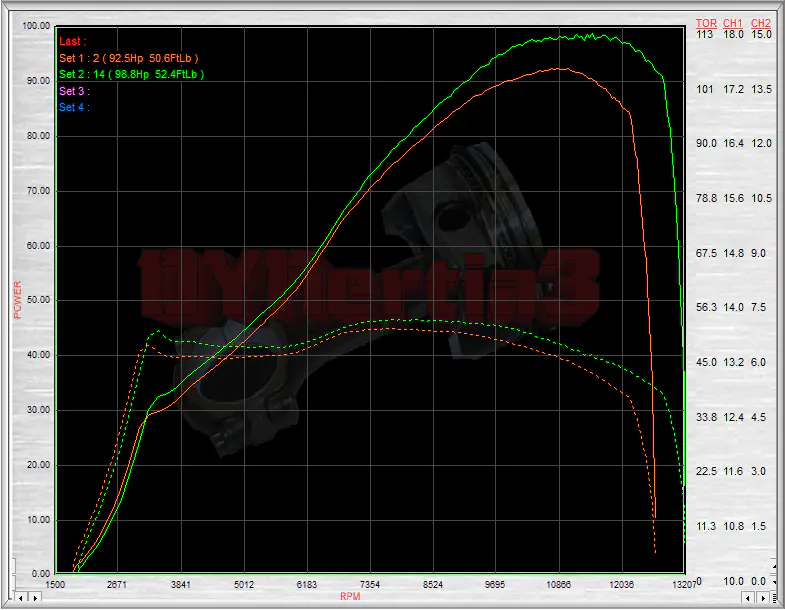Select the TOR axis header

[x=706, y=22]
